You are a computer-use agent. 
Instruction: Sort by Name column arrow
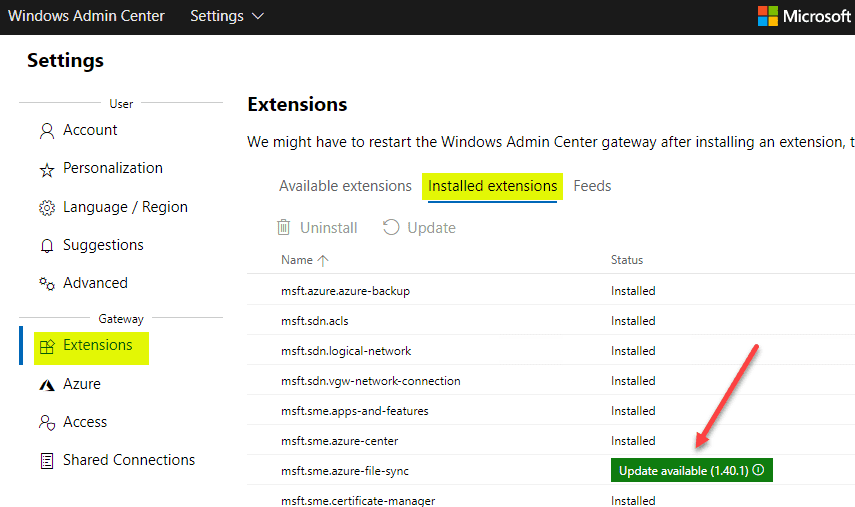(x=323, y=260)
